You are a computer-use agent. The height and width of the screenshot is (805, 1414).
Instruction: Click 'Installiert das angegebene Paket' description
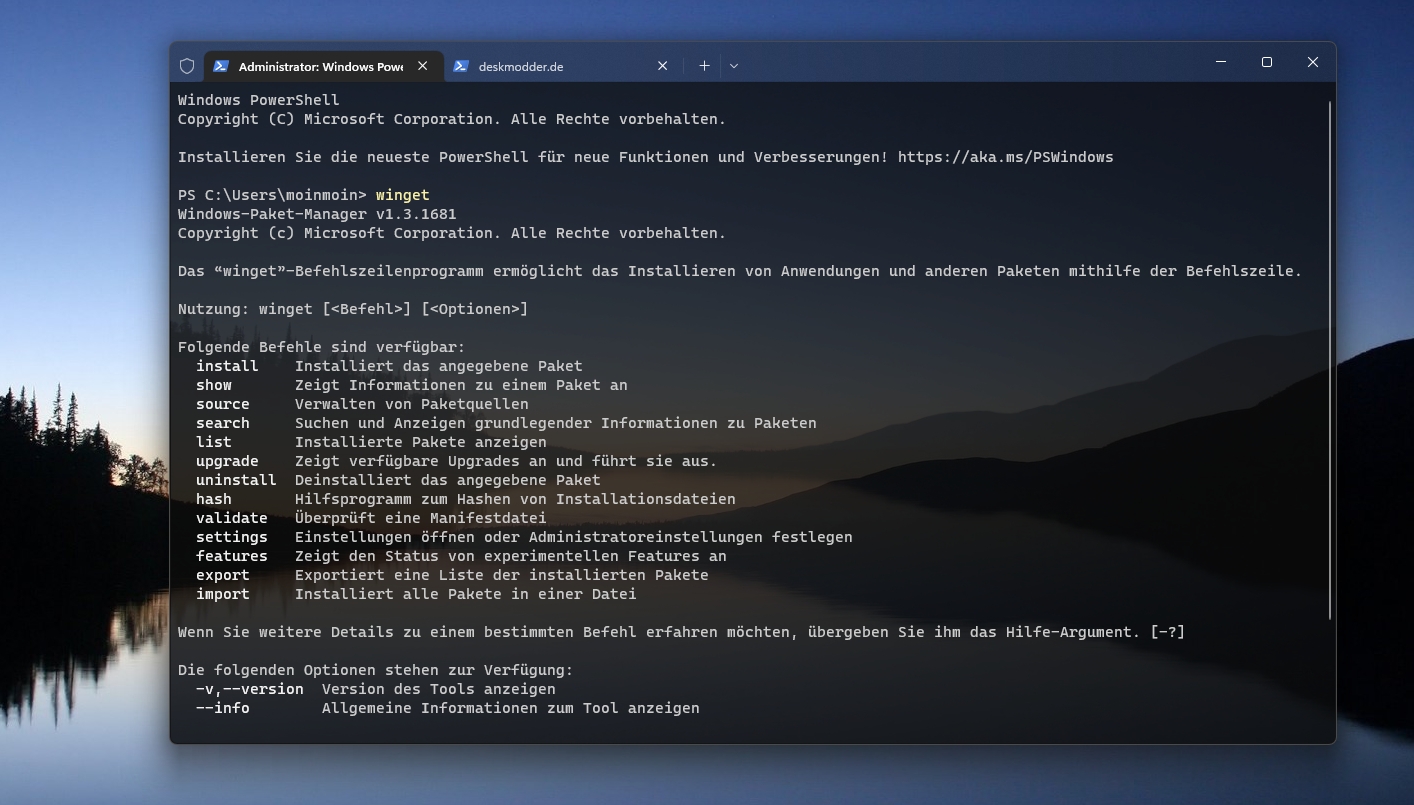(x=439, y=366)
